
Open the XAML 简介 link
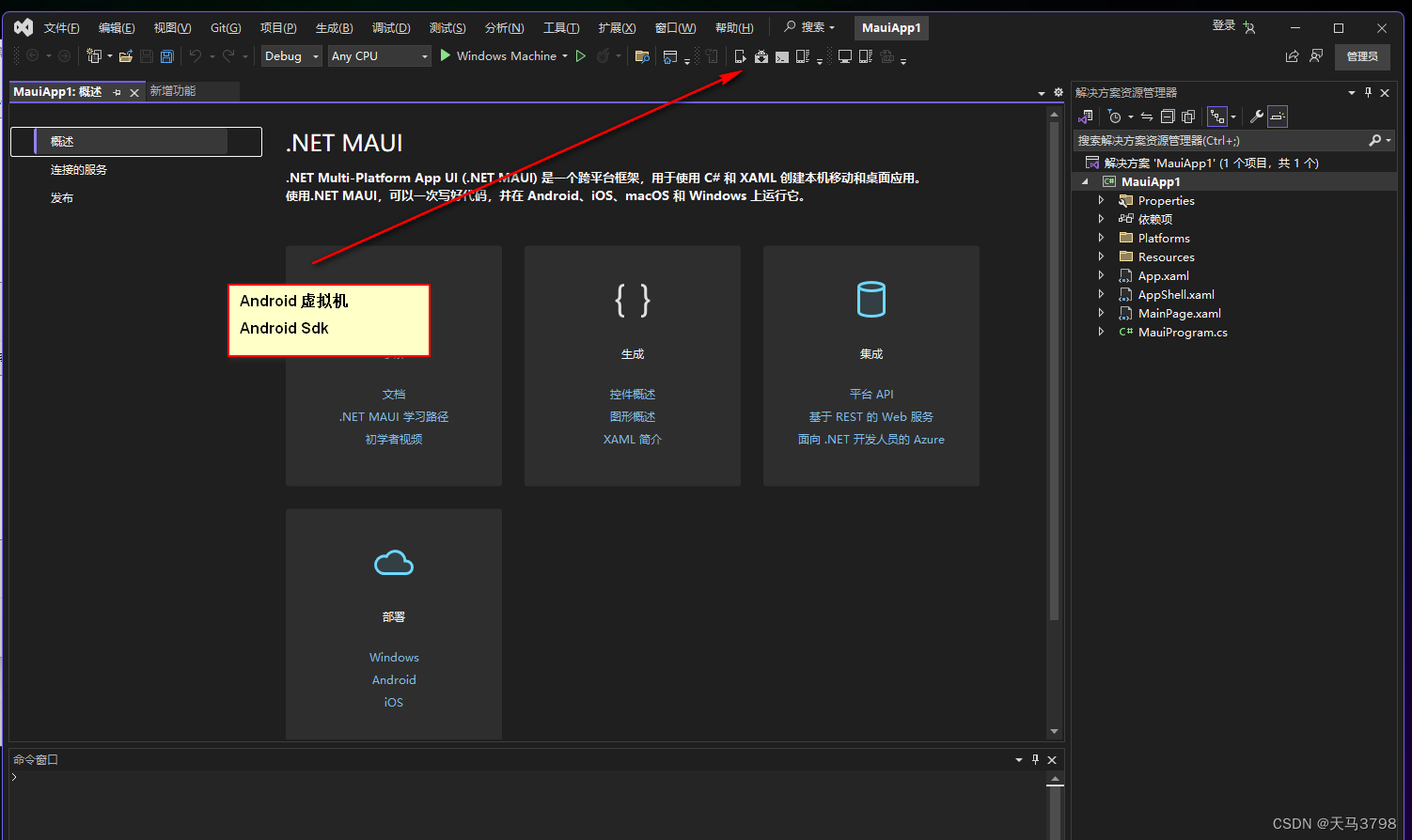pos(633,440)
